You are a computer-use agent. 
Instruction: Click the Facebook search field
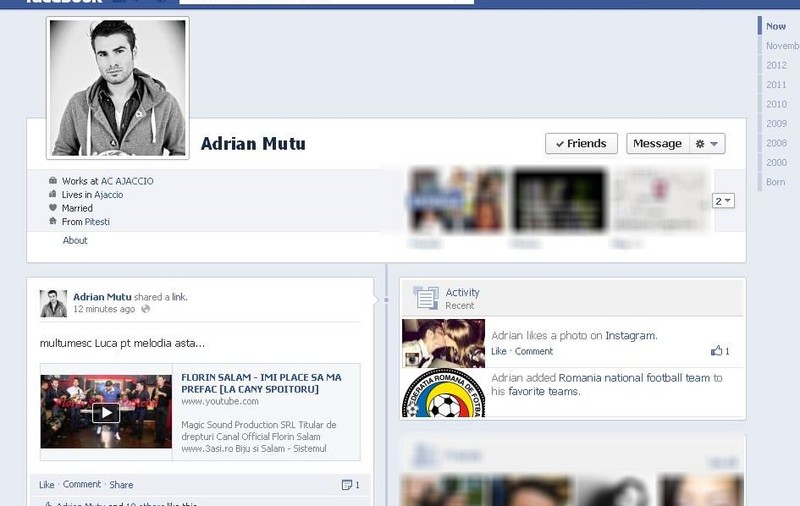(327, 2)
